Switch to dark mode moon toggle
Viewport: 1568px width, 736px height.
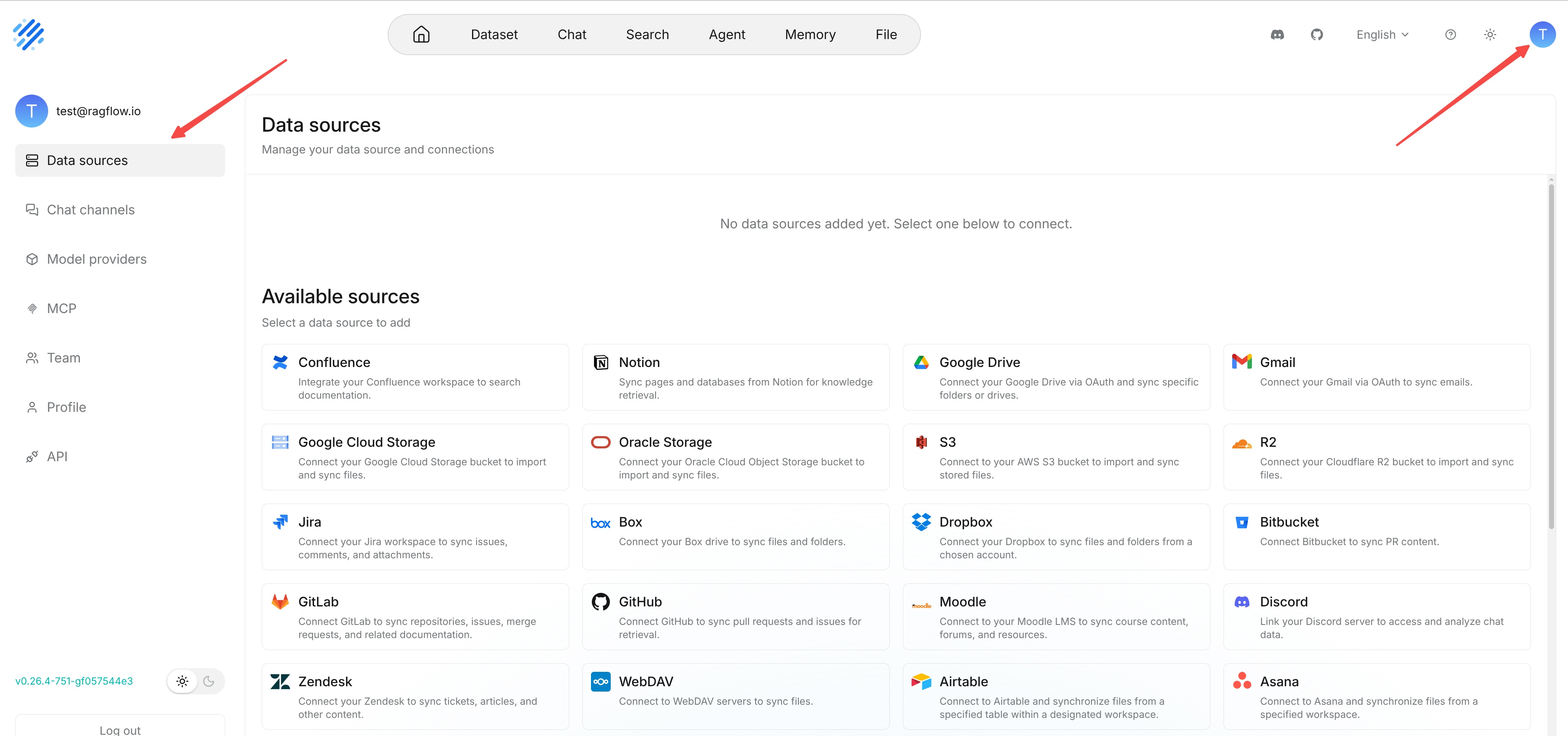coord(209,680)
